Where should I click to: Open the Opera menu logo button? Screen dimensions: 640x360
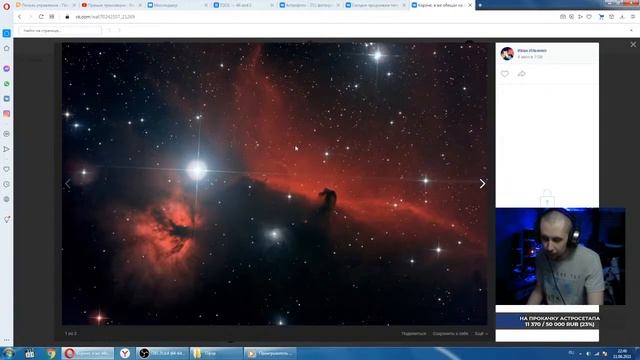point(6,6)
